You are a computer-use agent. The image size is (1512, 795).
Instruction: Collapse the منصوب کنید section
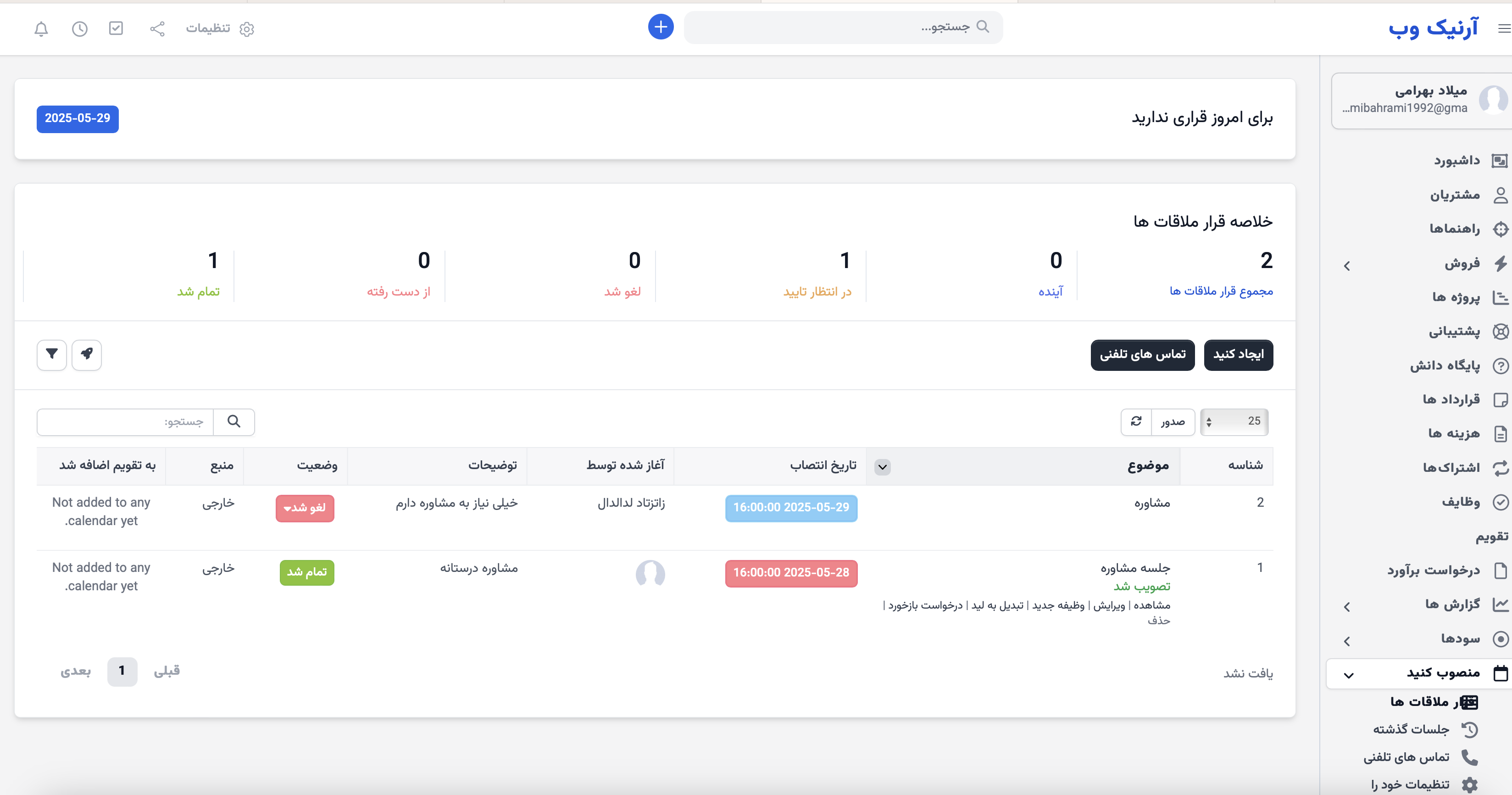click(1348, 674)
